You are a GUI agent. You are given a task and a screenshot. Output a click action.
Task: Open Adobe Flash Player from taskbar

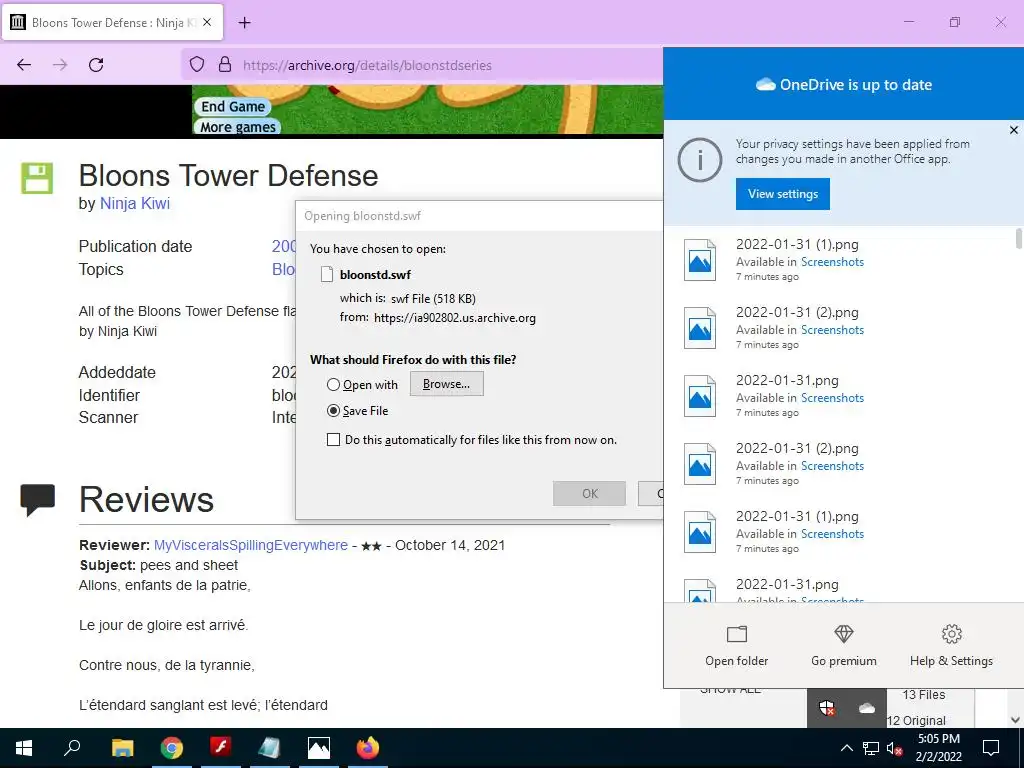pos(221,748)
